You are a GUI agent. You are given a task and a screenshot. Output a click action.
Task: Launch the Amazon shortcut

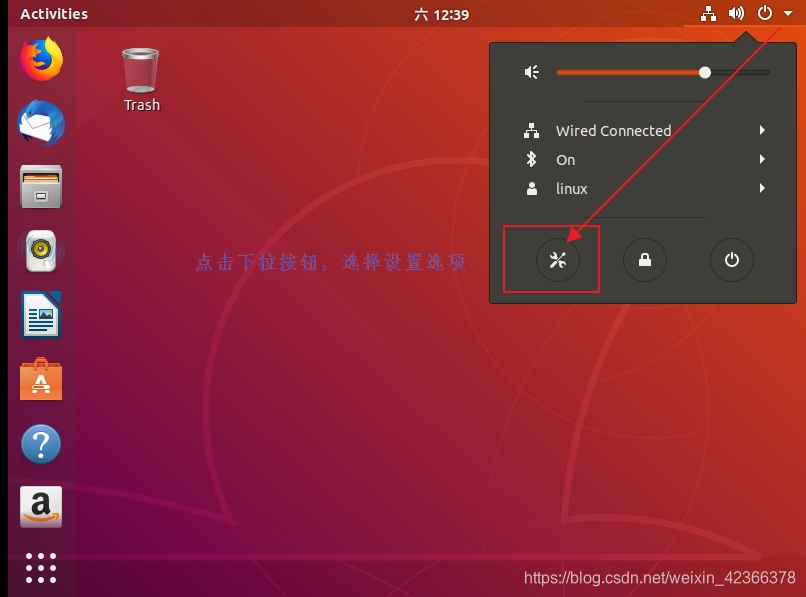click(41, 507)
